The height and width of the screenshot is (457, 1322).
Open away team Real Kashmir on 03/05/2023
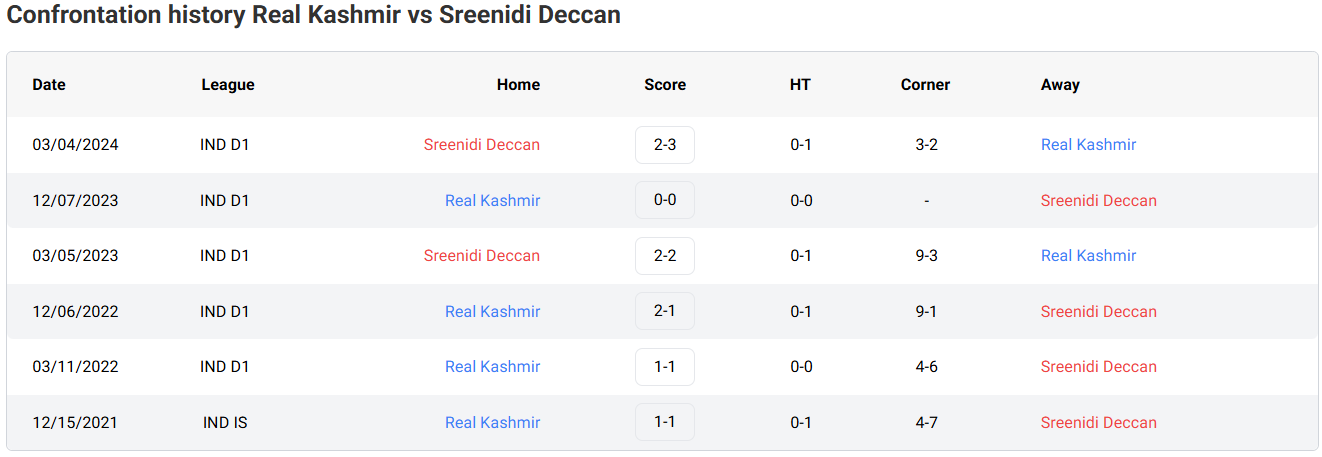pyautogui.click(x=1088, y=256)
